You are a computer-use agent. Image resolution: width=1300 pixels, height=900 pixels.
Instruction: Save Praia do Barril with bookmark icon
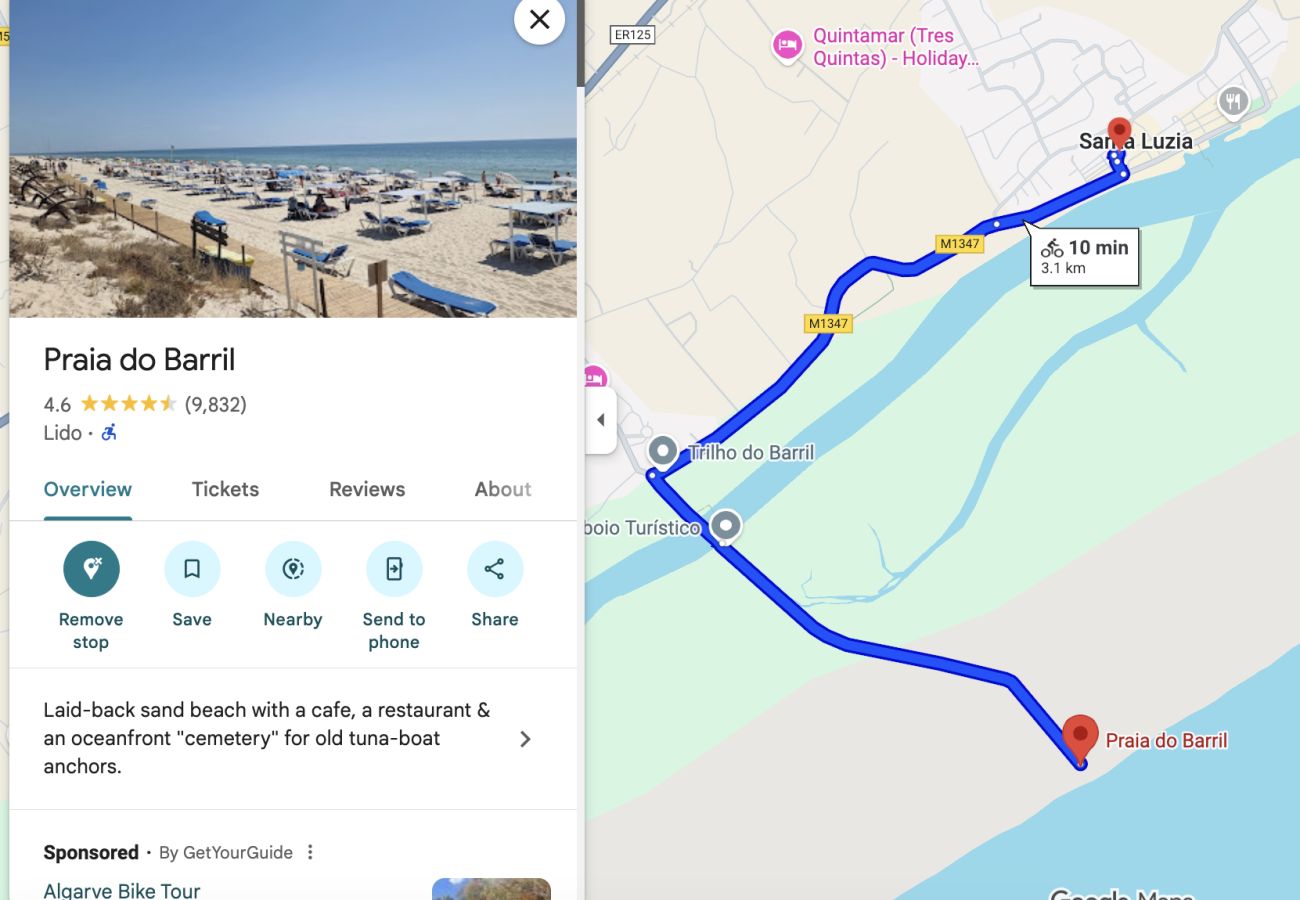point(192,569)
